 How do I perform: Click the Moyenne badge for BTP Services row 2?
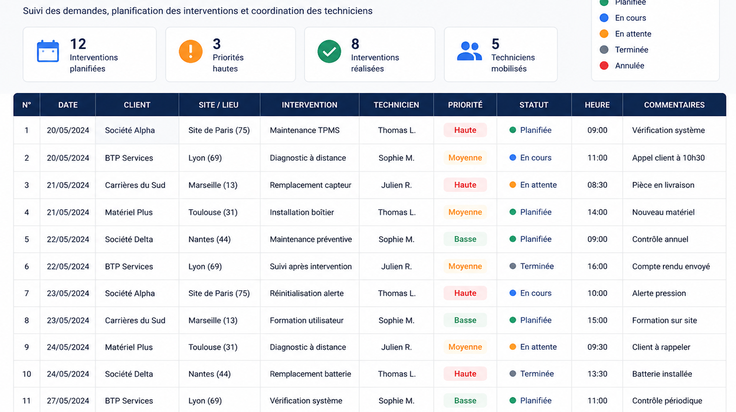(x=465, y=158)
